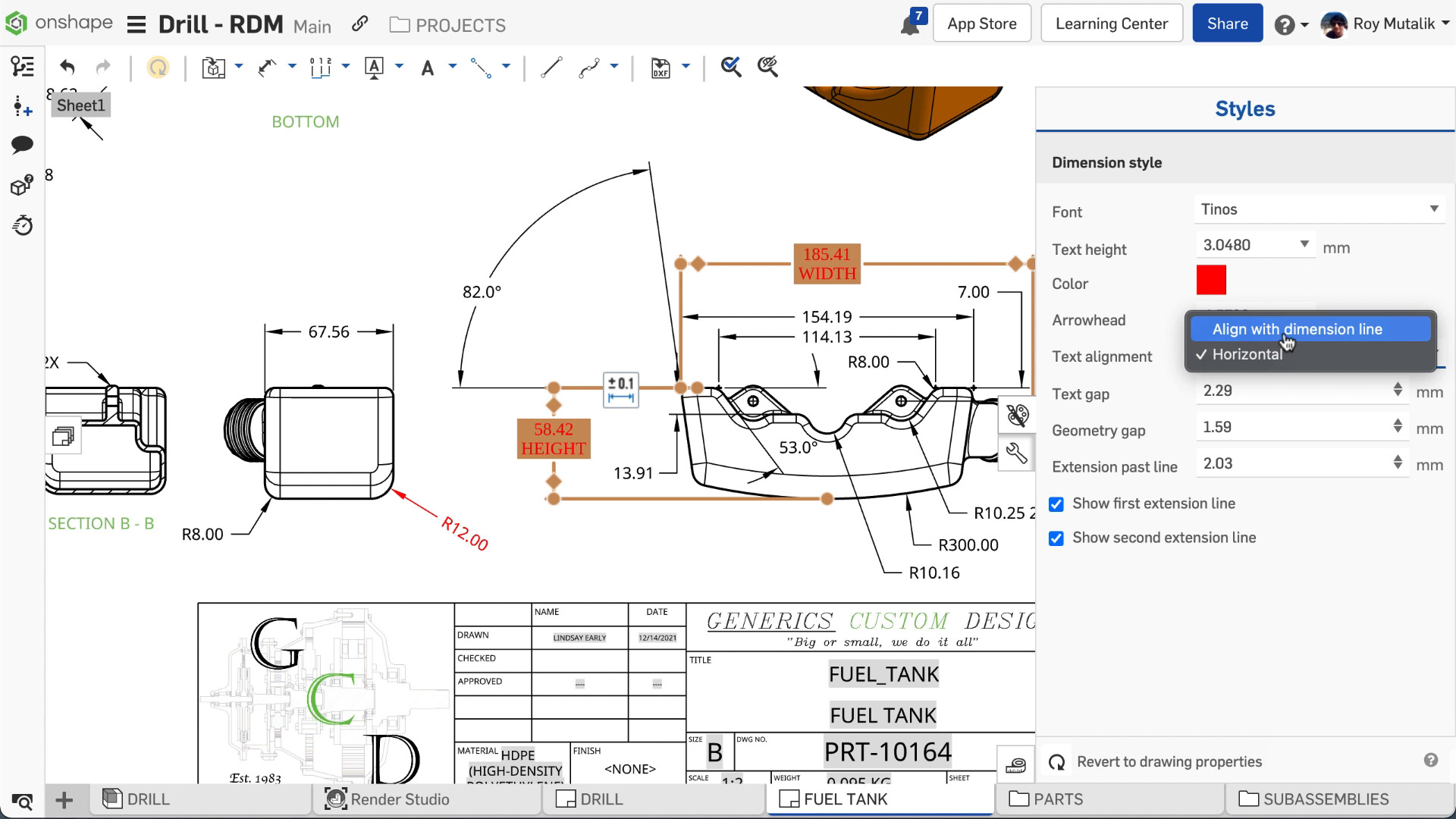Expand the Font dropdown showing Tinos
This screenshot has height=819, width=1456.
[x=1319, y=209]
